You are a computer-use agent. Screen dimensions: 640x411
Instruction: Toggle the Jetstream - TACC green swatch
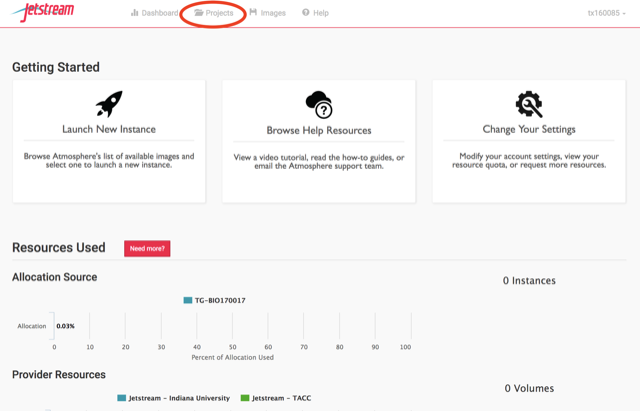[x=245, y=398]
